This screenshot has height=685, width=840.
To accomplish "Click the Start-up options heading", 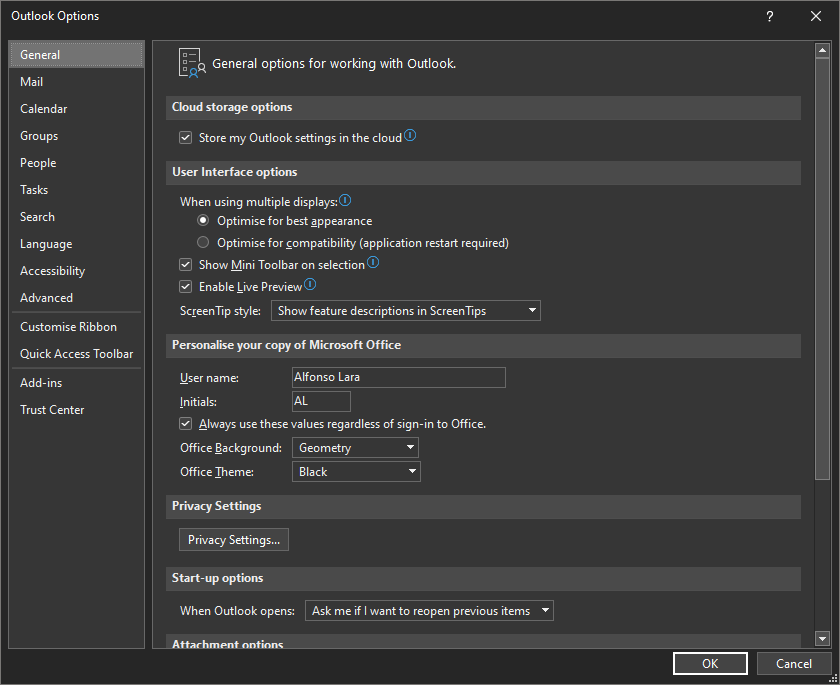I will [x=218, y=578].
